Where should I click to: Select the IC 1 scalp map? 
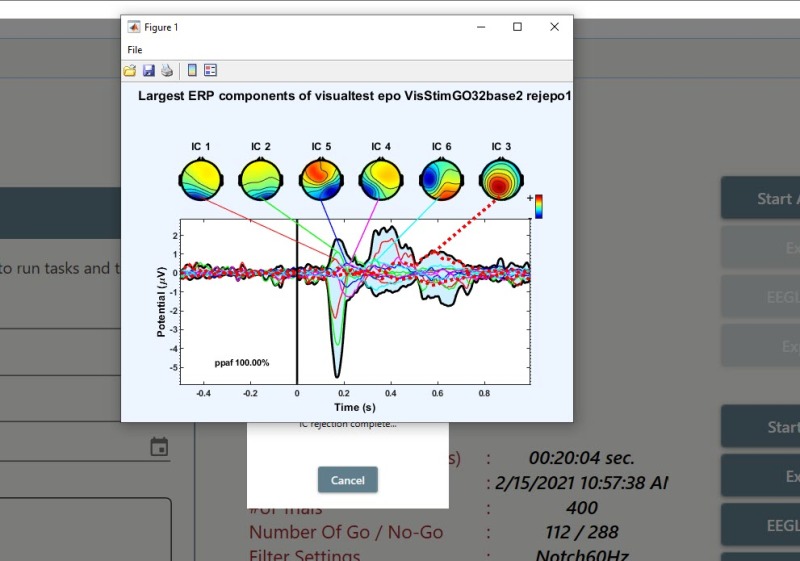point(201,180)
